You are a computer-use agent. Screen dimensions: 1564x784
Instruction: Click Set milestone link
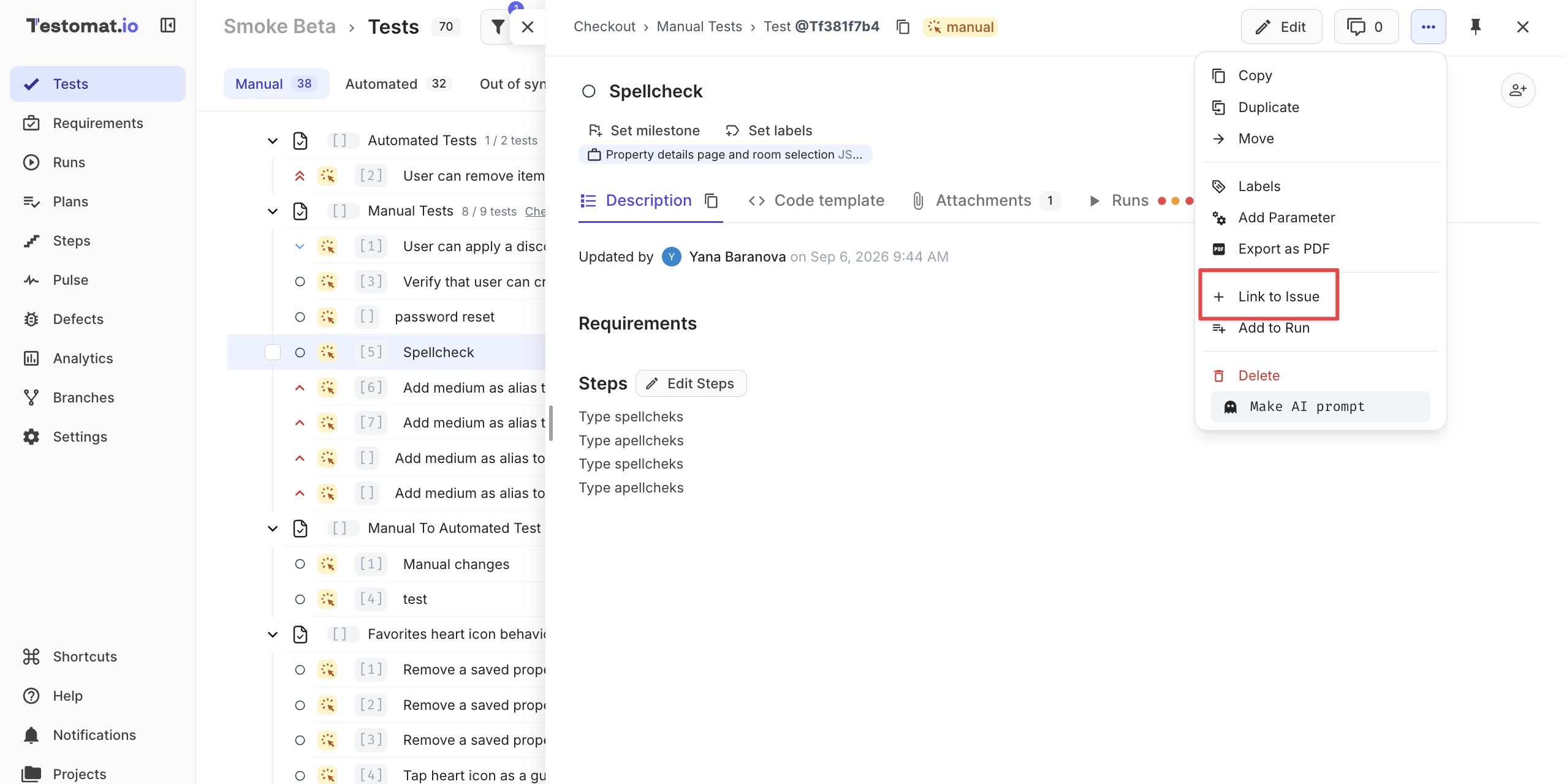(644, 130)
